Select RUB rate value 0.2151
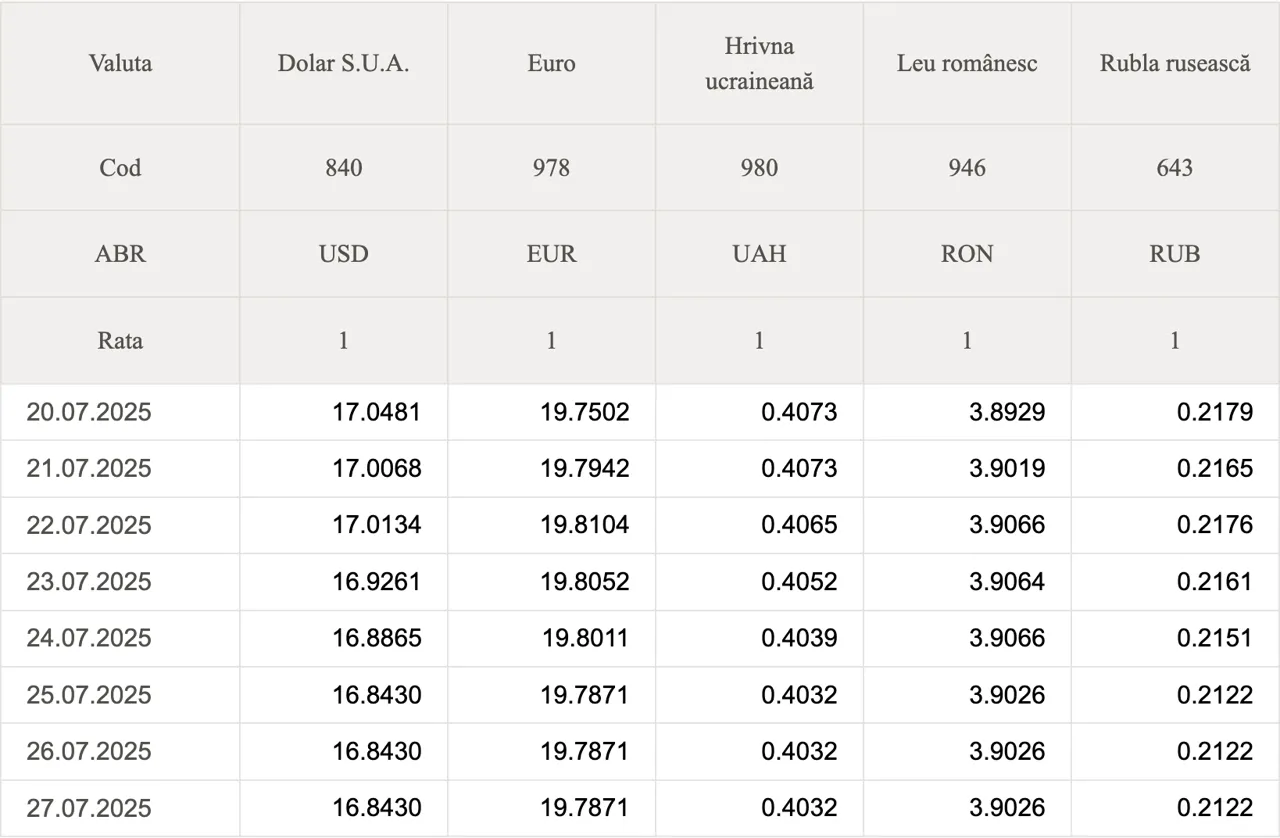Viewport: 1280px width, 838px height. [x=1215, y=638]
